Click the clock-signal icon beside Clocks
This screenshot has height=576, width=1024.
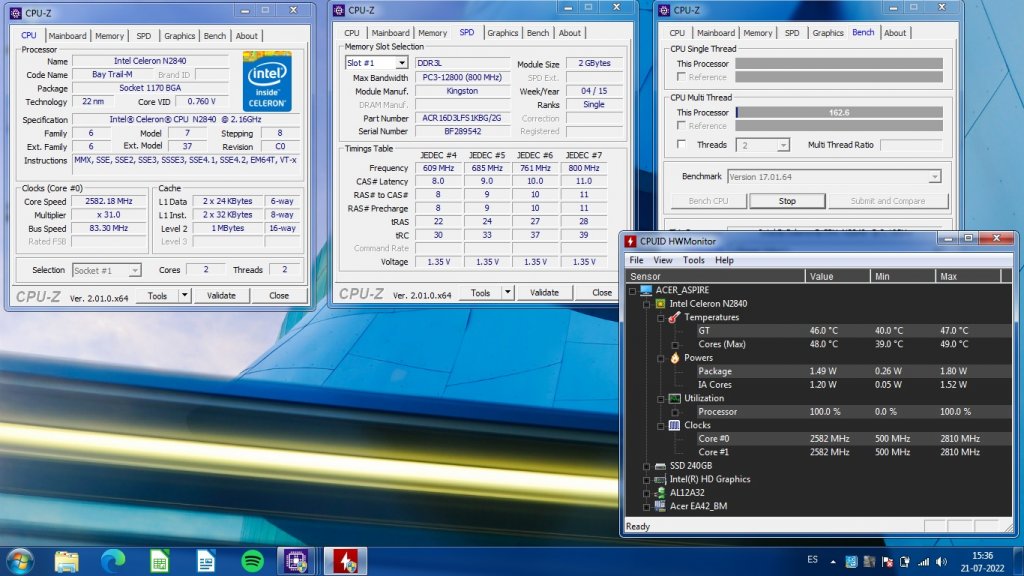coord(675,425)
